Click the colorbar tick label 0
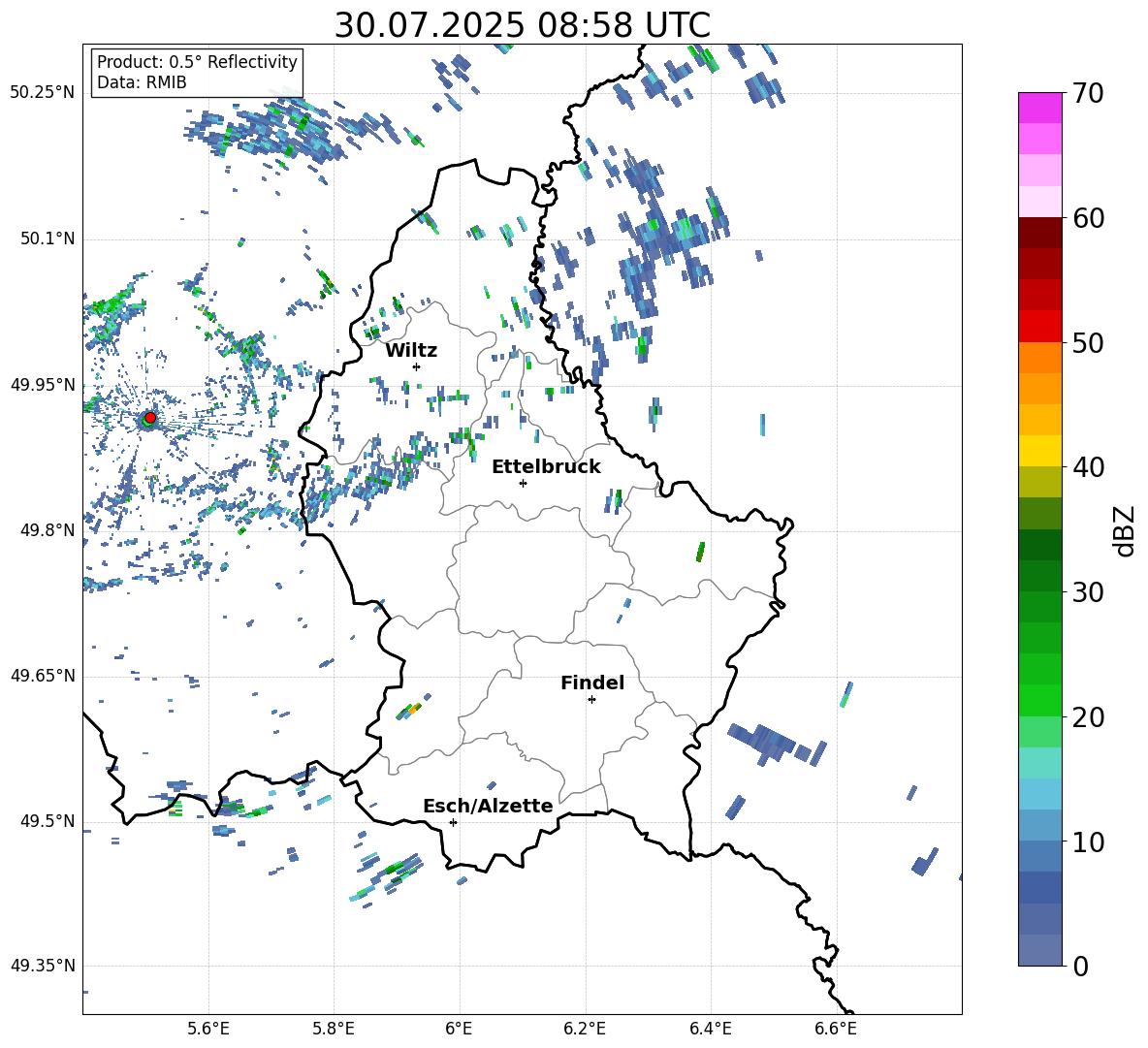Viewport: 1148px width, 1048px height. [1080, 966]
